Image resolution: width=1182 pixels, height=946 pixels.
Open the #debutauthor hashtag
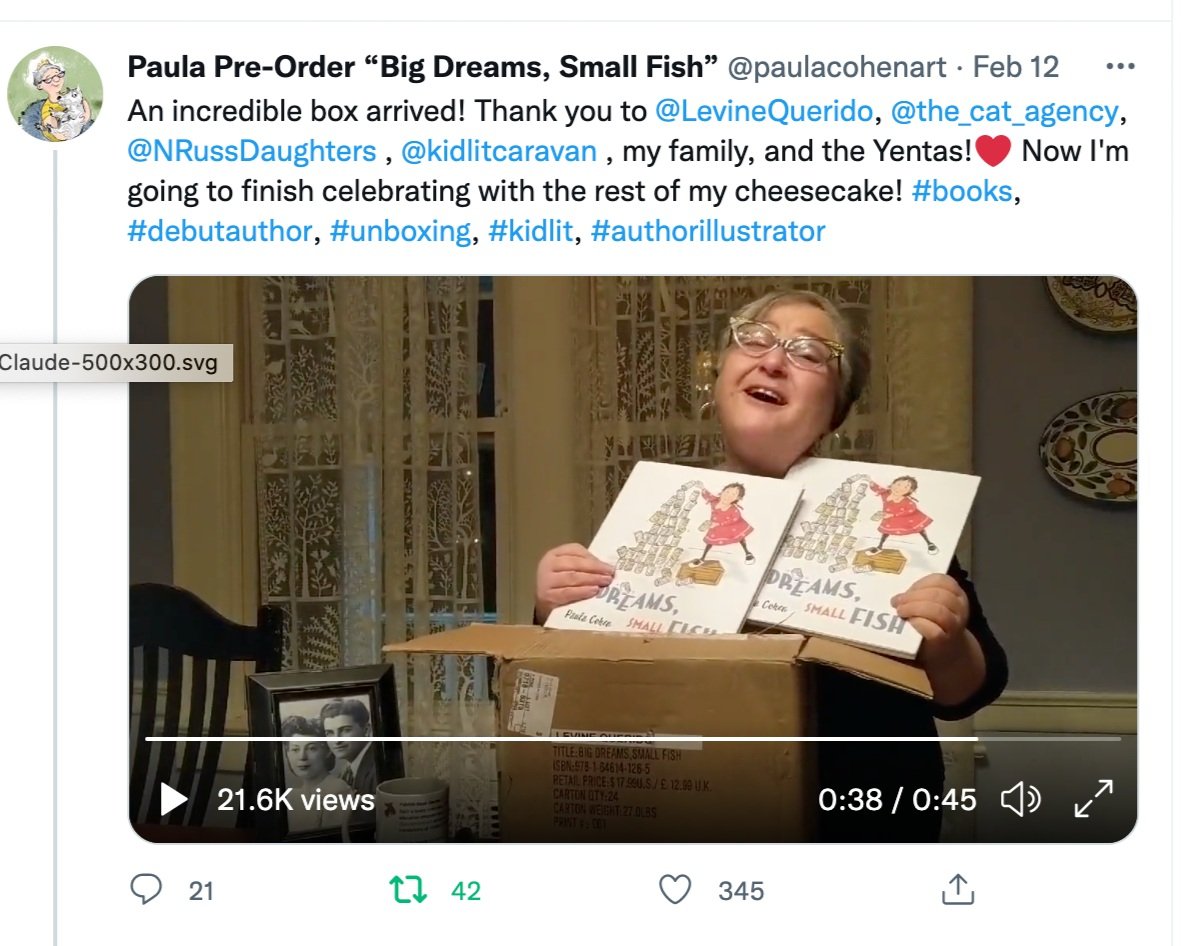click(x=219, y=231)
